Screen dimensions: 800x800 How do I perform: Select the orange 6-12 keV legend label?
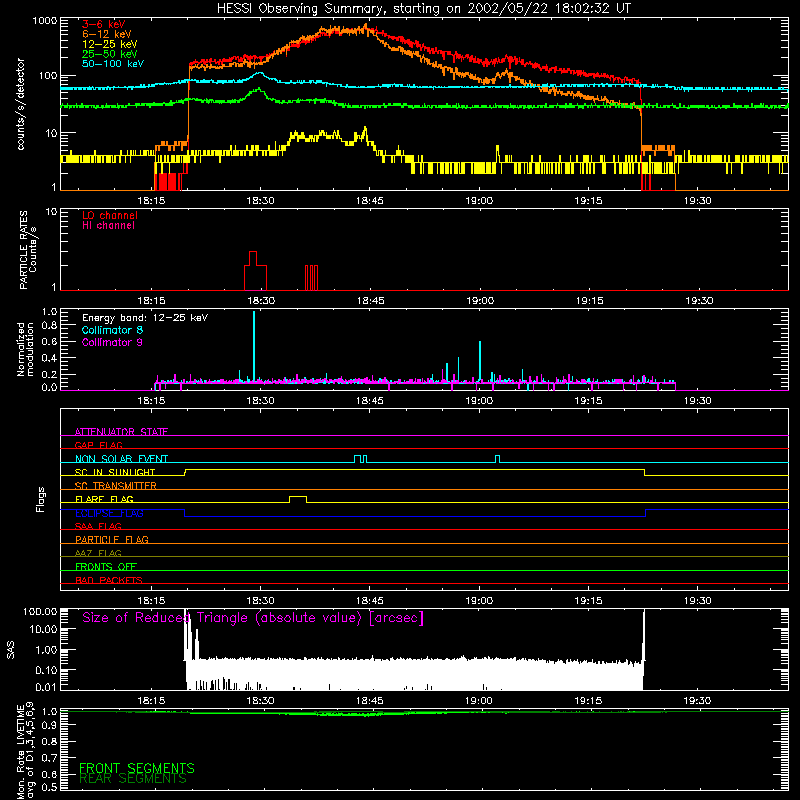tap(107, 34)
